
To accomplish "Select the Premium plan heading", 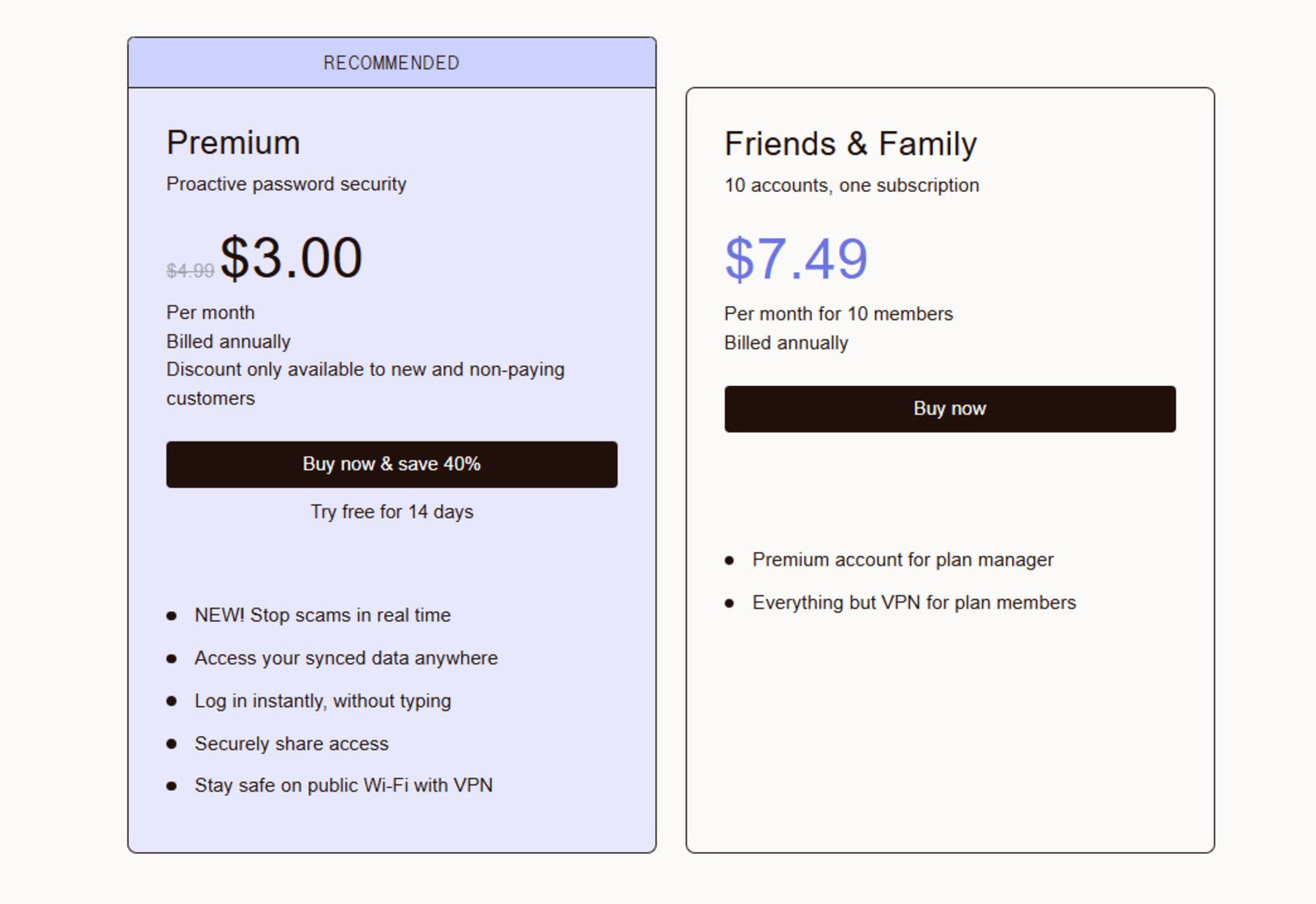I will coord(233,143).
